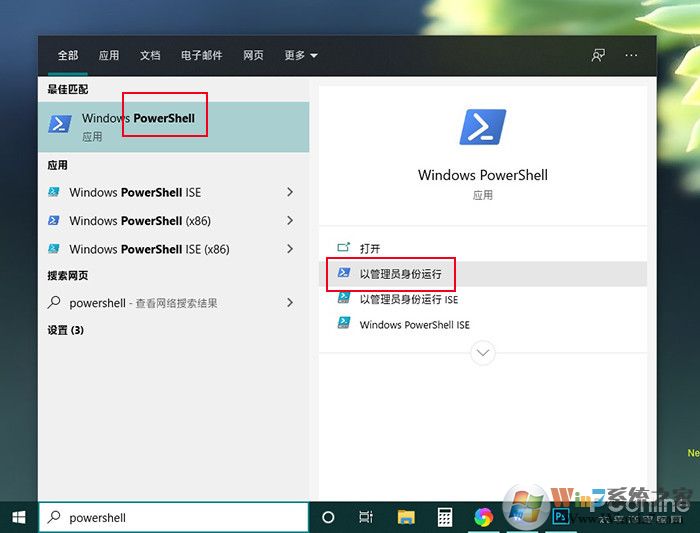The image size is (700, 533).
Task: Open the feedback icon in the search header
Action: (x=598, y=55)
